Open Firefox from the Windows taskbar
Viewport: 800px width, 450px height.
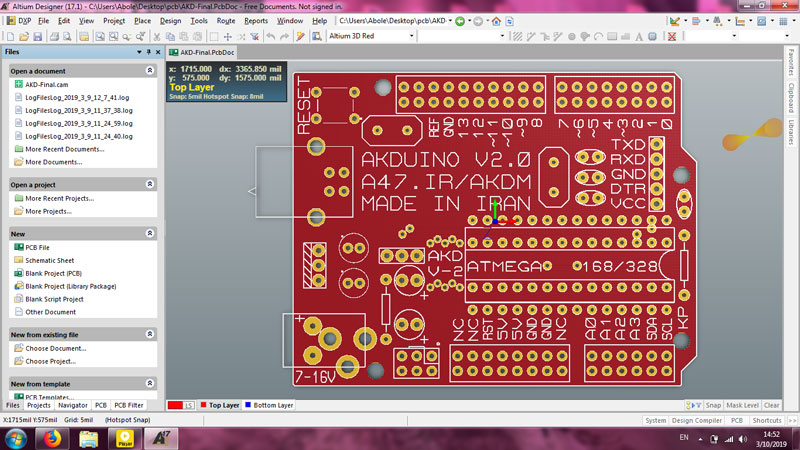tap(51, 438)
